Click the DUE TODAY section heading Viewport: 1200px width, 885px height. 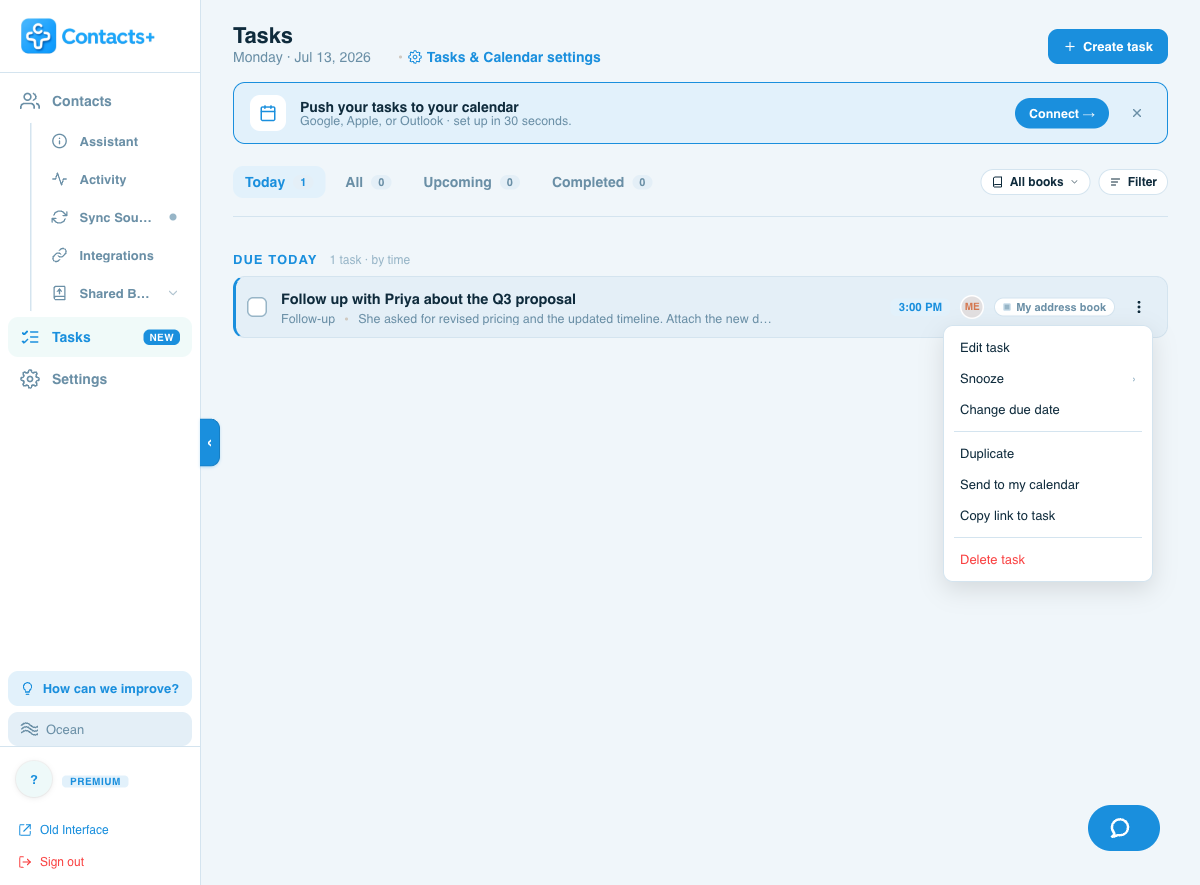275,260
